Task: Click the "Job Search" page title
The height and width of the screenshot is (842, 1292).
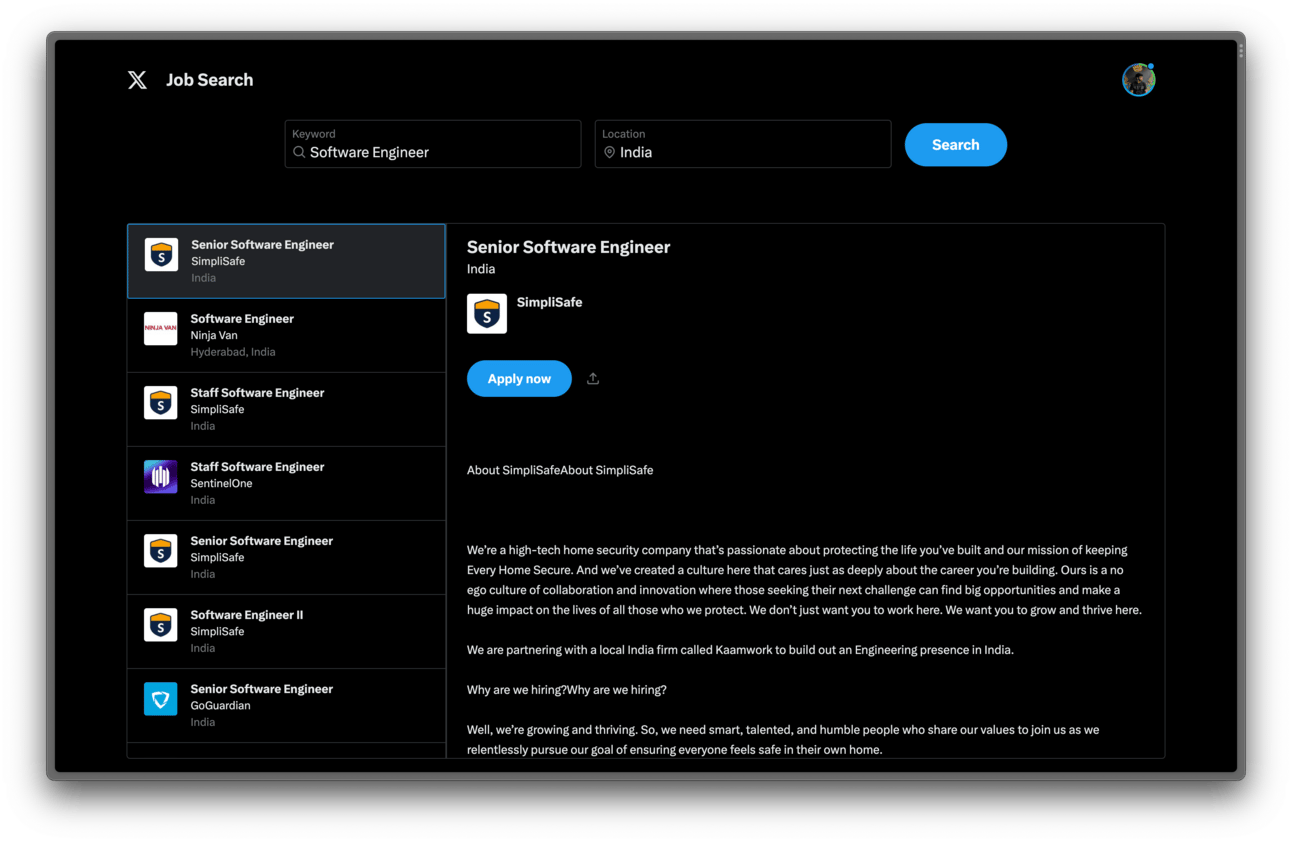Action: click(x=210, y=80)
